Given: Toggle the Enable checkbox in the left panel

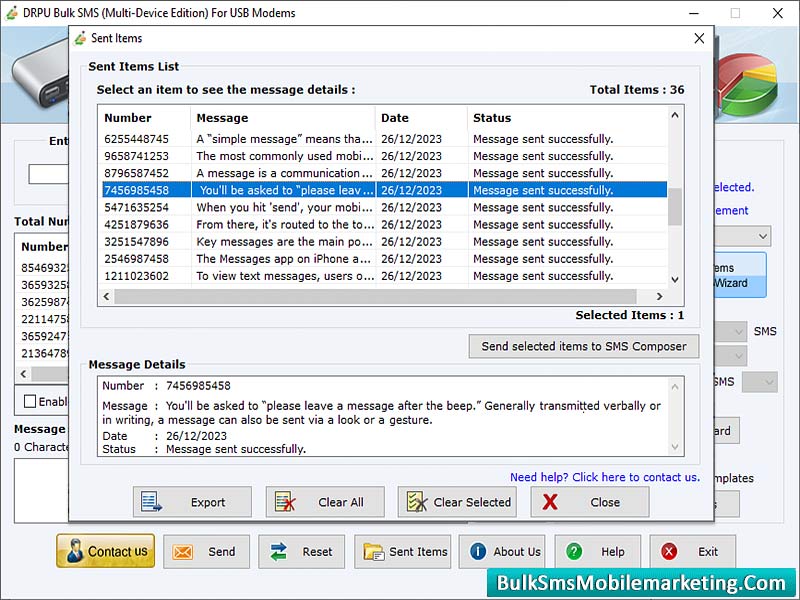Looking at the screenshot, I should click(x=30, y=401).
